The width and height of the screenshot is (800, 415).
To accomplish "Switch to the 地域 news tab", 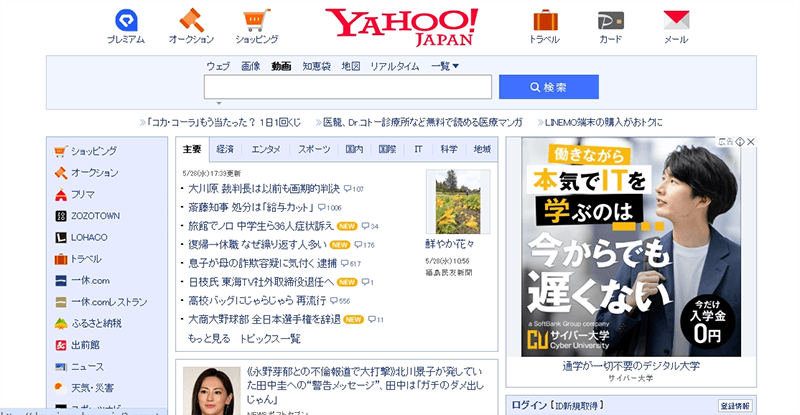I will pos(482,149).
